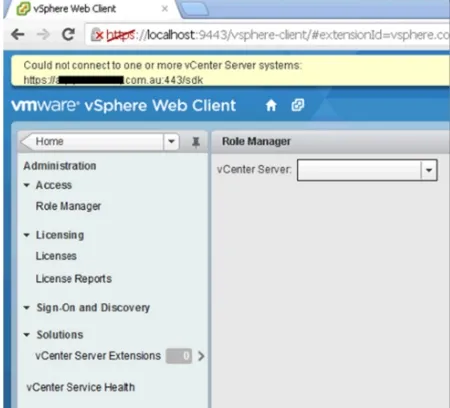450x408 pixels.
Task: Click the insecure HTTPS lock warning icon
Action: (97, 35)
